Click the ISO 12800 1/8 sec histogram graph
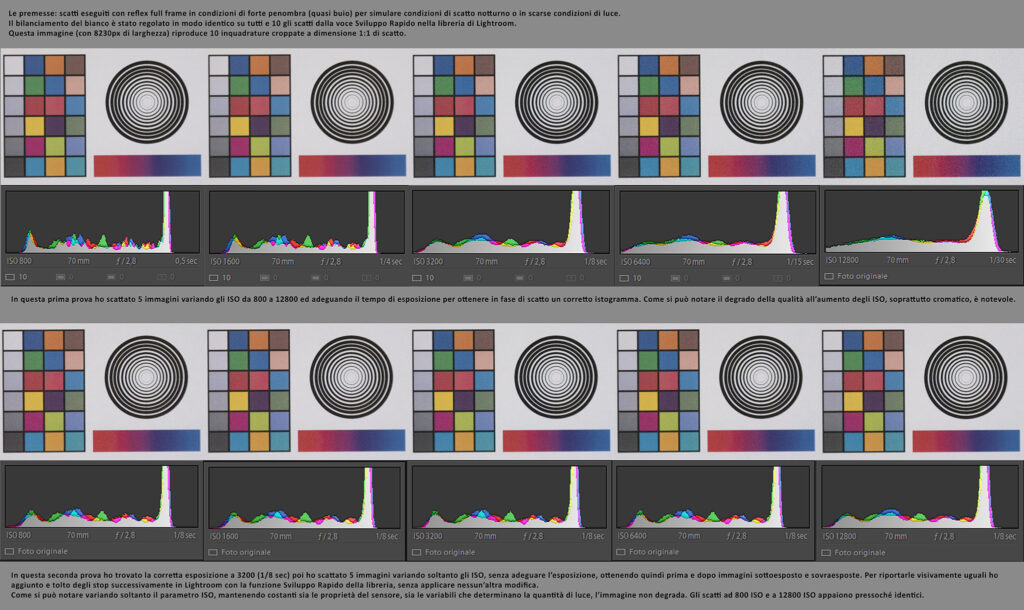This screenshot has height=610, width=1024. [x=920, y=497]
